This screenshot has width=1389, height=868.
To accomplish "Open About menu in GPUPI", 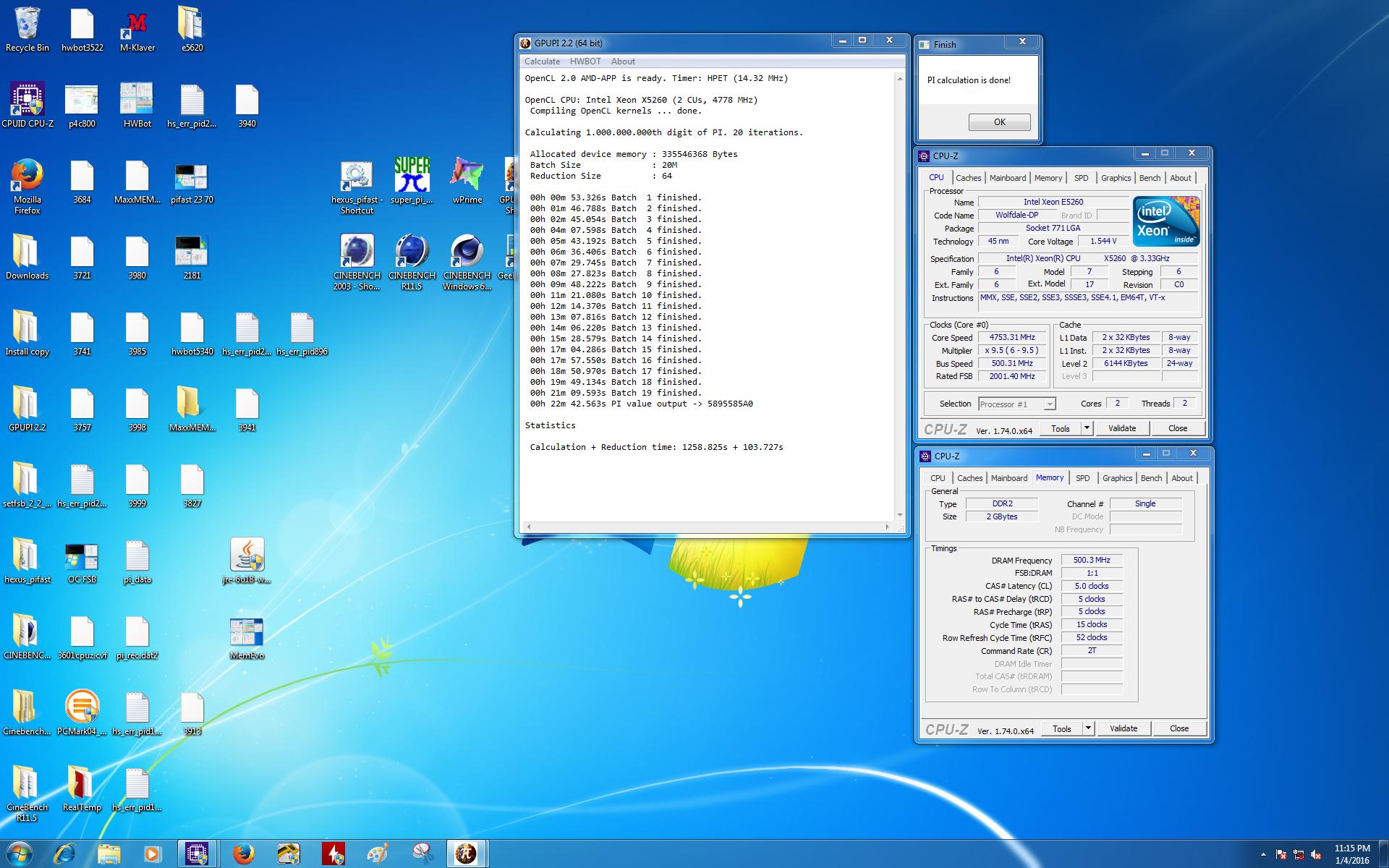I will pos(623,61).
